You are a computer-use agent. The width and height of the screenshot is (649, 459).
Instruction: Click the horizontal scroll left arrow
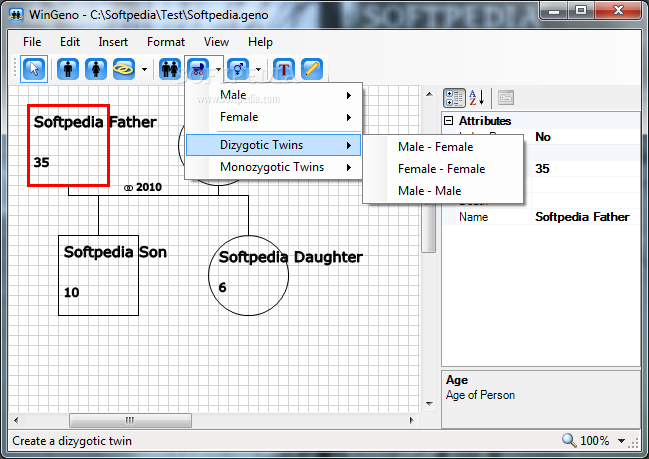[16, 421]
